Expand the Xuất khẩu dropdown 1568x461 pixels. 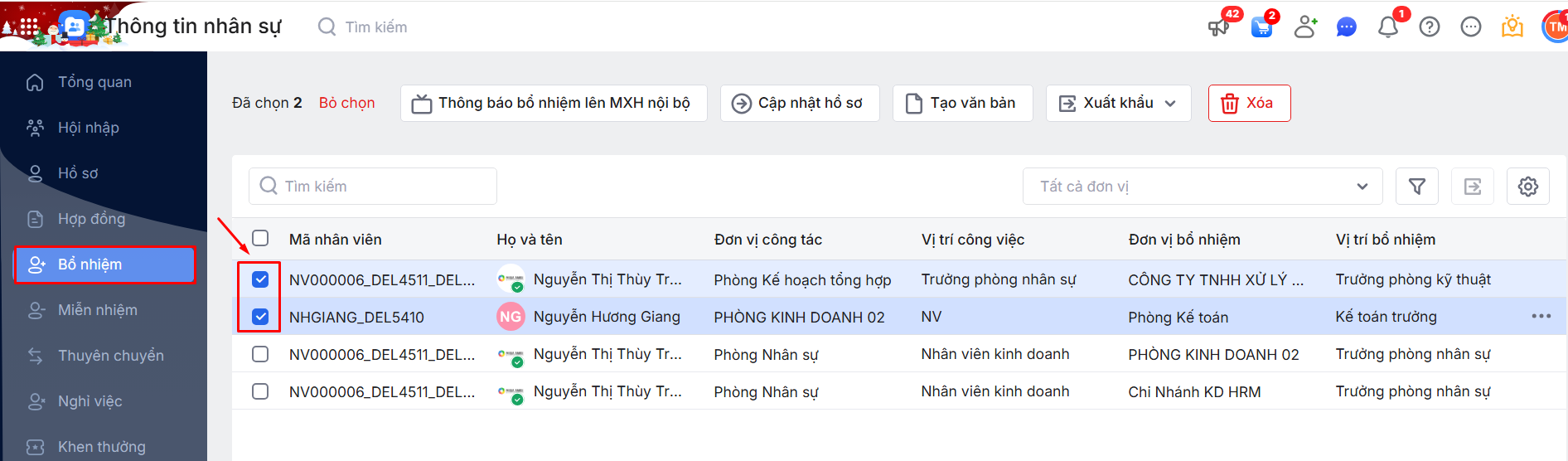(1118, 103)
